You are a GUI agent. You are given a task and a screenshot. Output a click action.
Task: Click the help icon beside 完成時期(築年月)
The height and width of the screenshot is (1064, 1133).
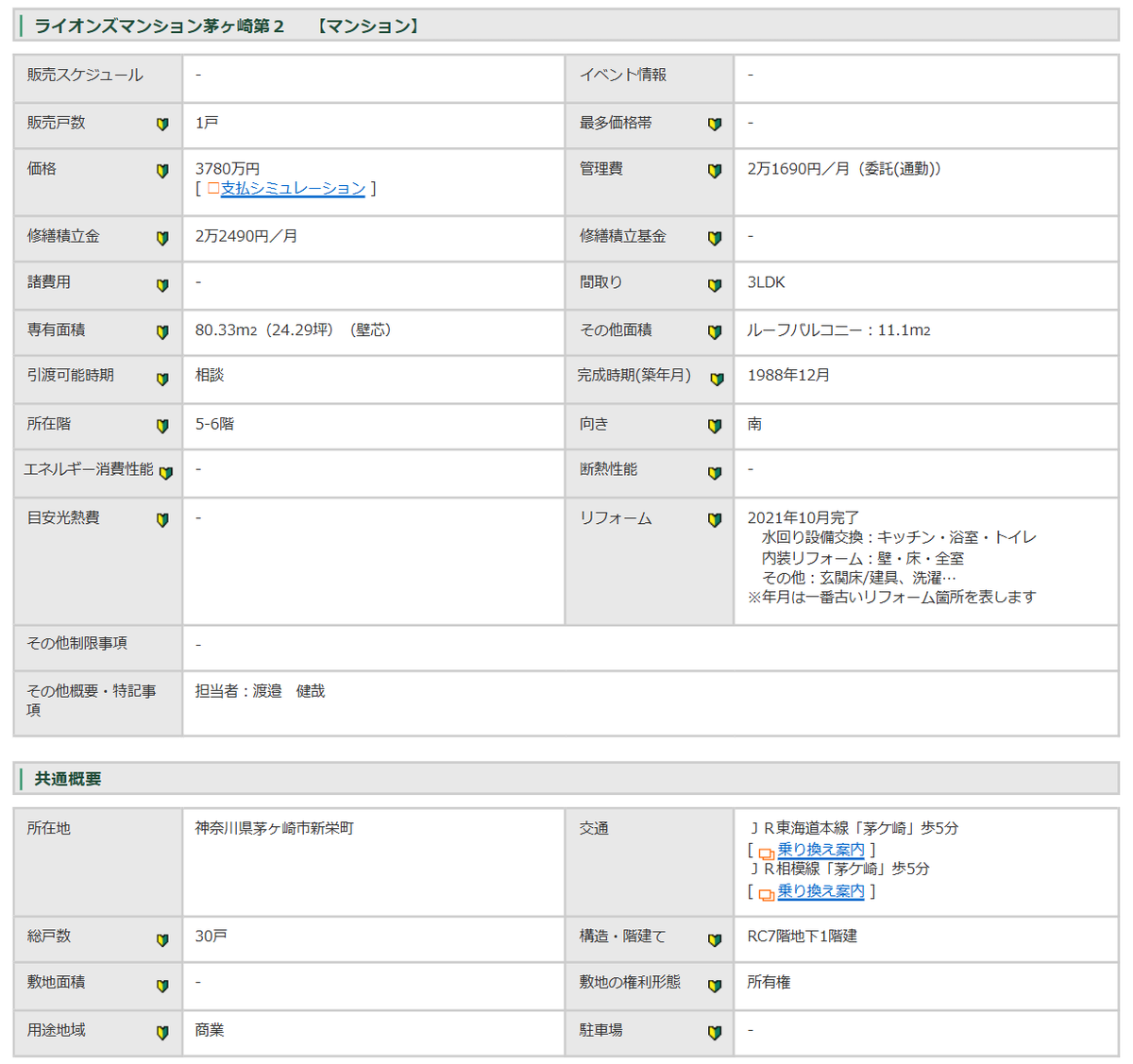tap(717, 379)
